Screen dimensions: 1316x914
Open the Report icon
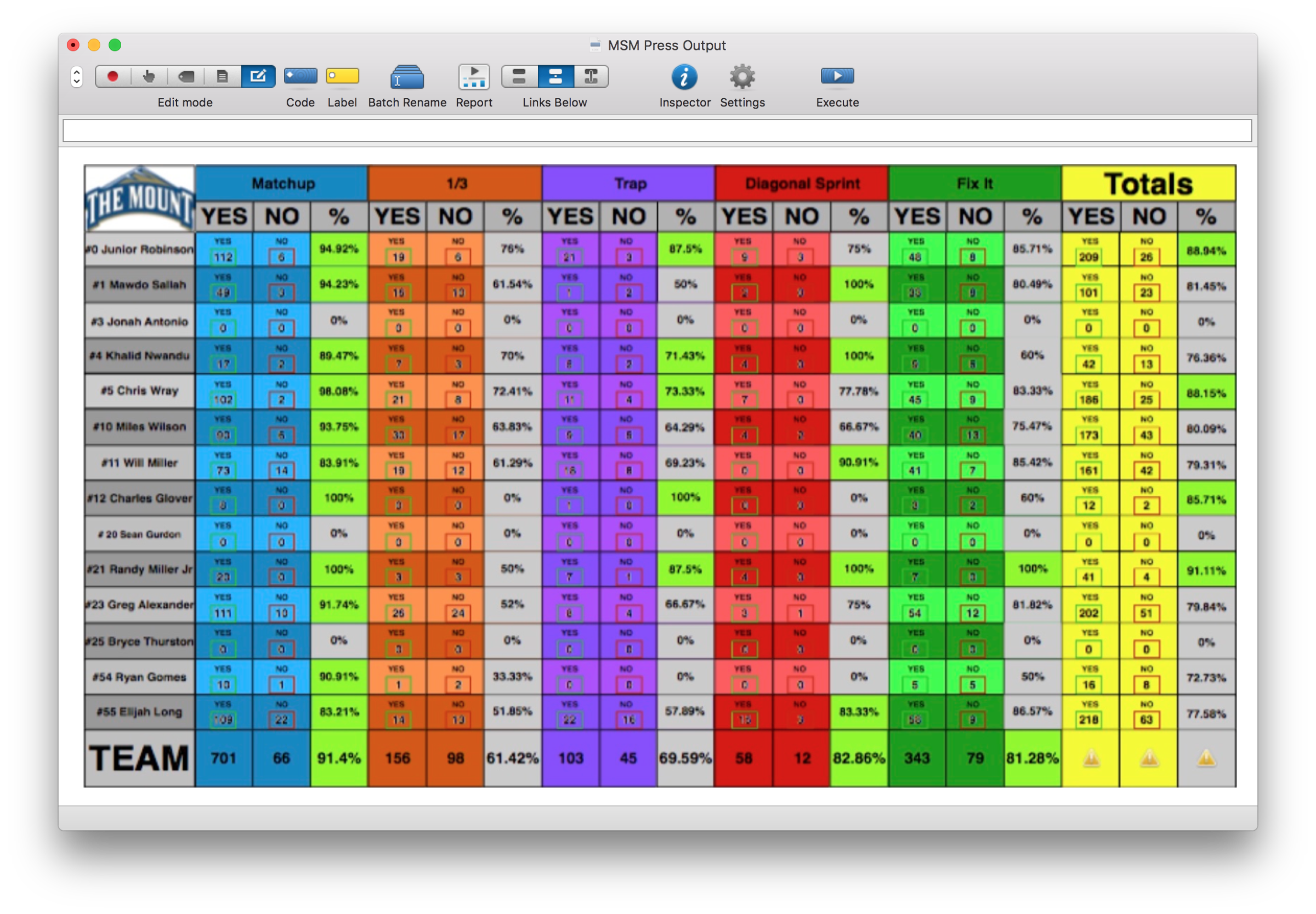[474, 77]
